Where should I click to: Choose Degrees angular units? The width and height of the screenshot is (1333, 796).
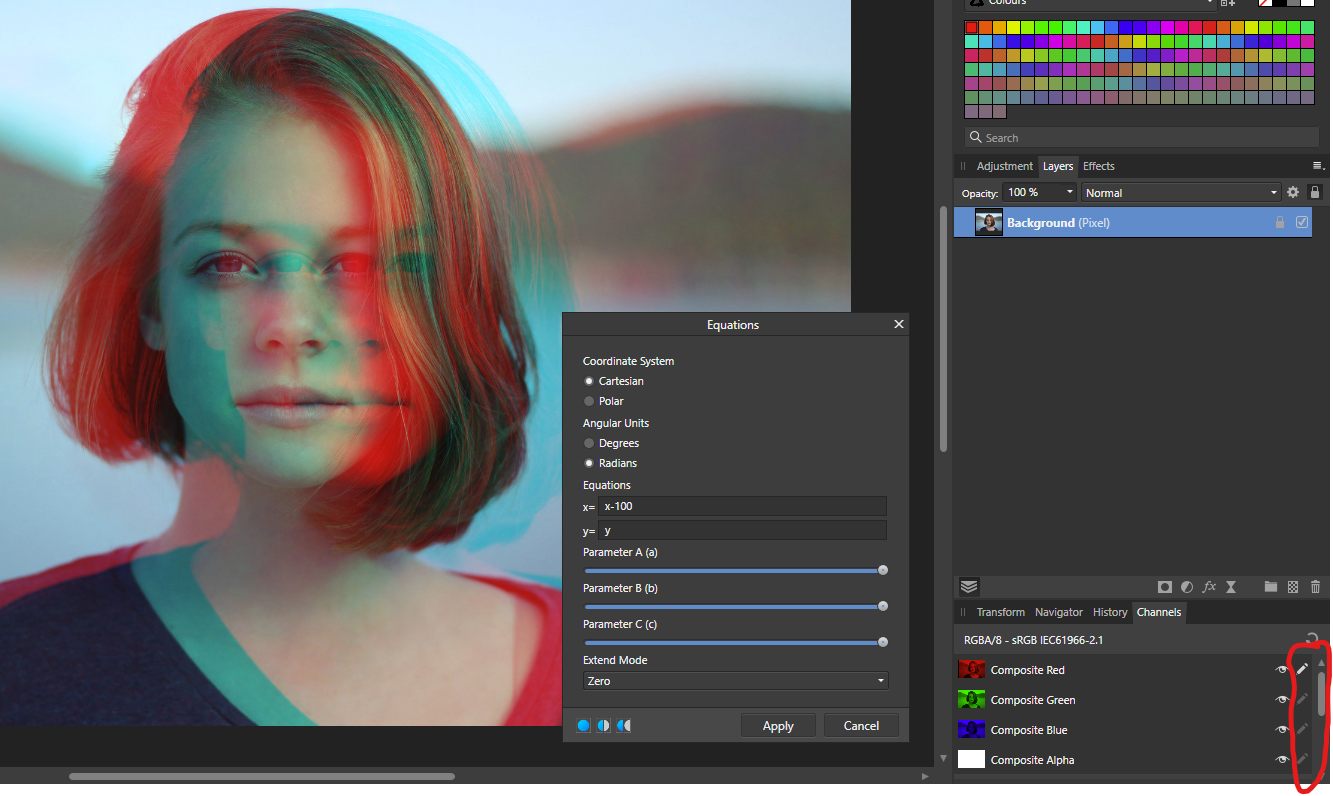[589, 443]
